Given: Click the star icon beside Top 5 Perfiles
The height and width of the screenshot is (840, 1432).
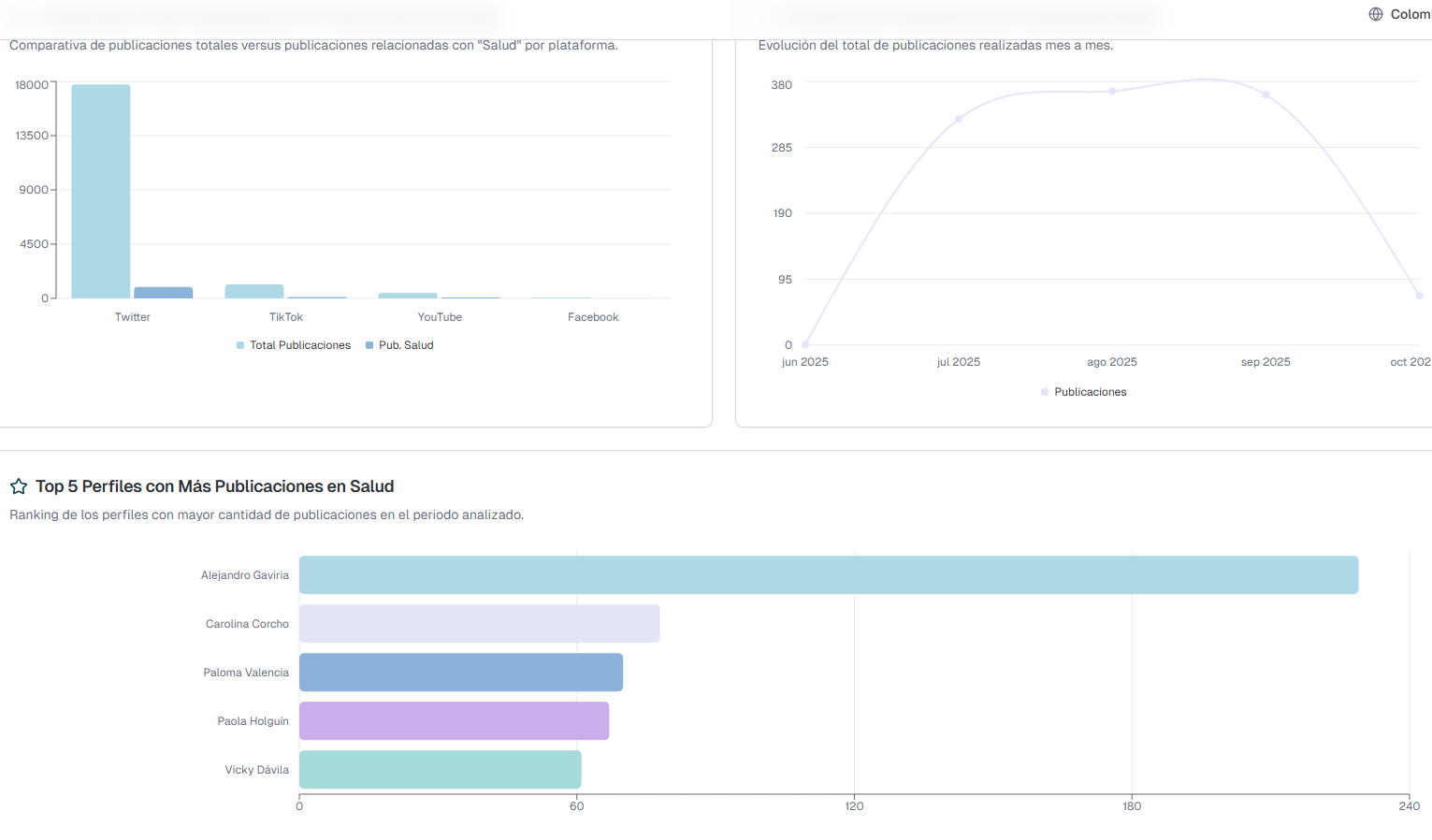Looking at the screenshot, I should click(19, 486).
